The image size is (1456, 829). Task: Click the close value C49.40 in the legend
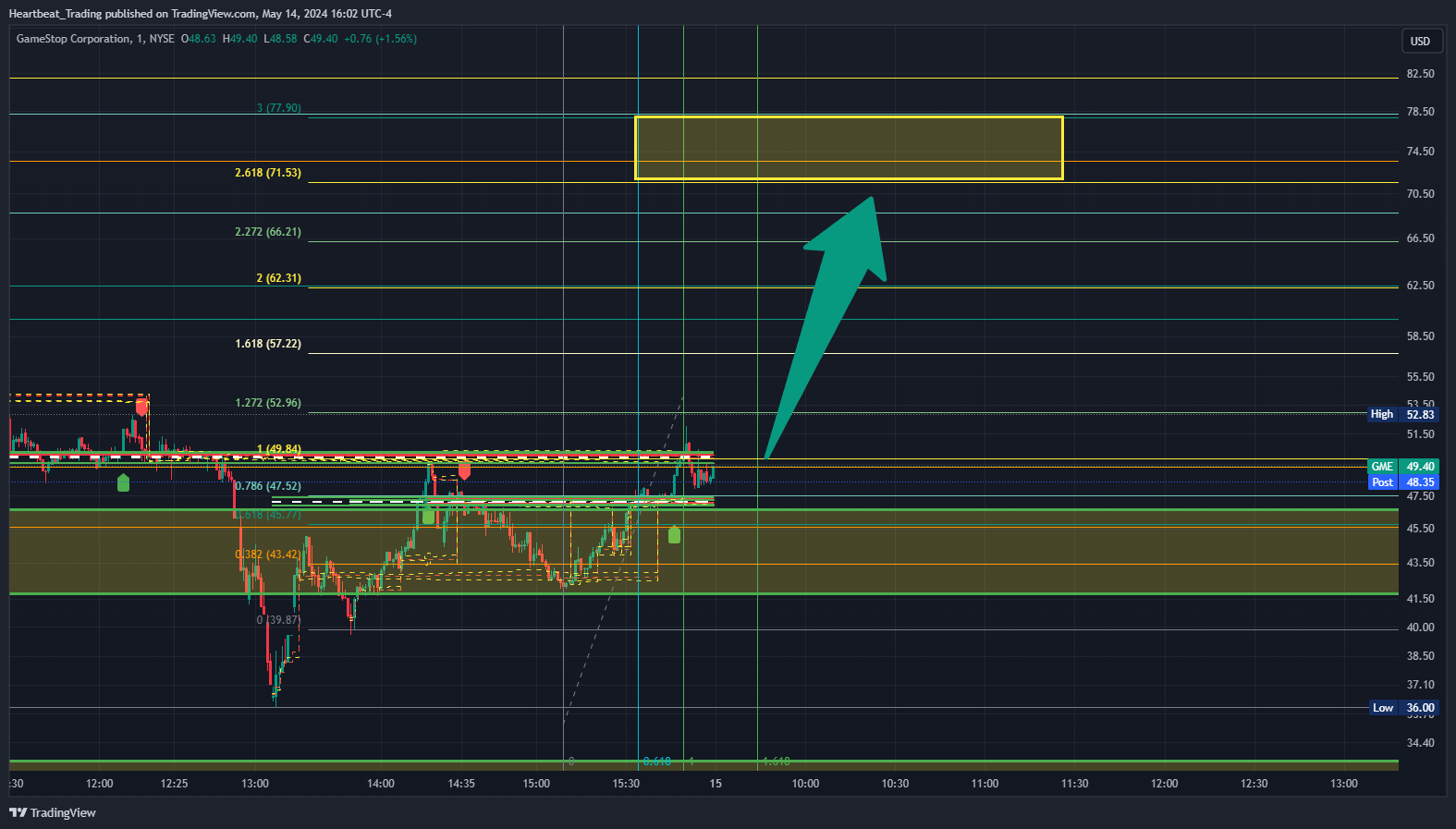coord(321,39)
